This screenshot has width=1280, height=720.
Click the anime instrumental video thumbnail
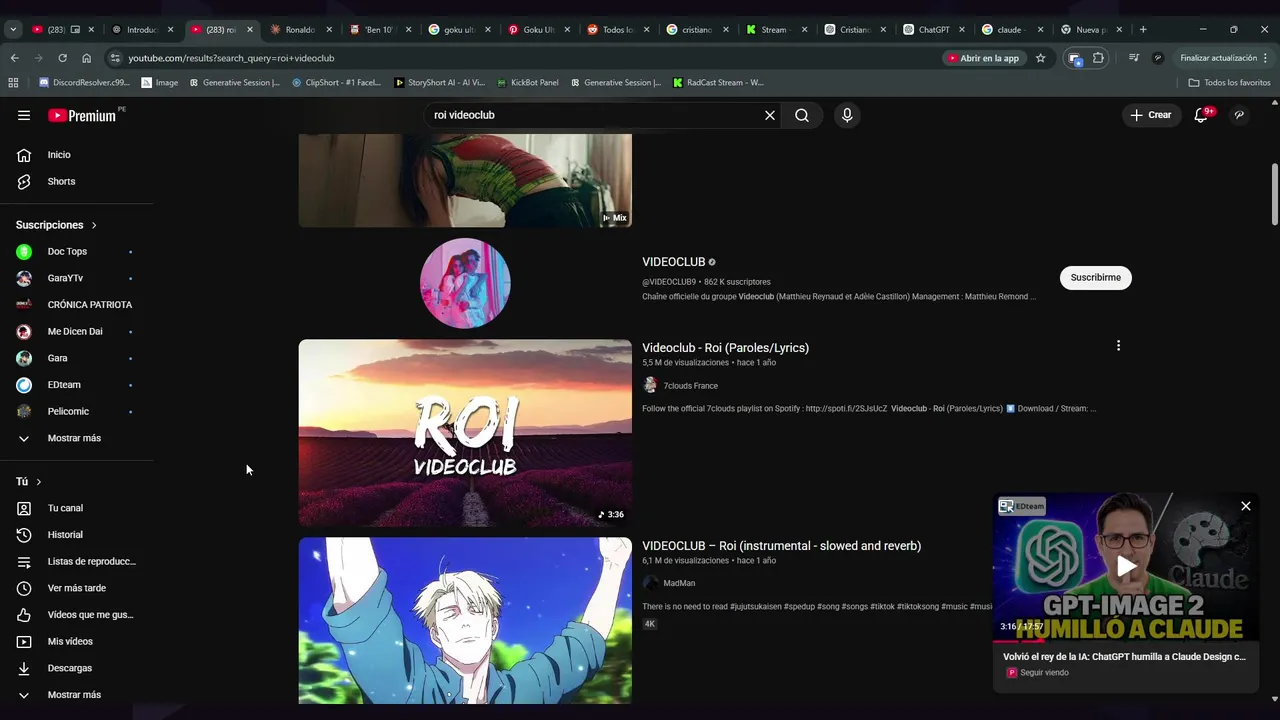point(465,621)
